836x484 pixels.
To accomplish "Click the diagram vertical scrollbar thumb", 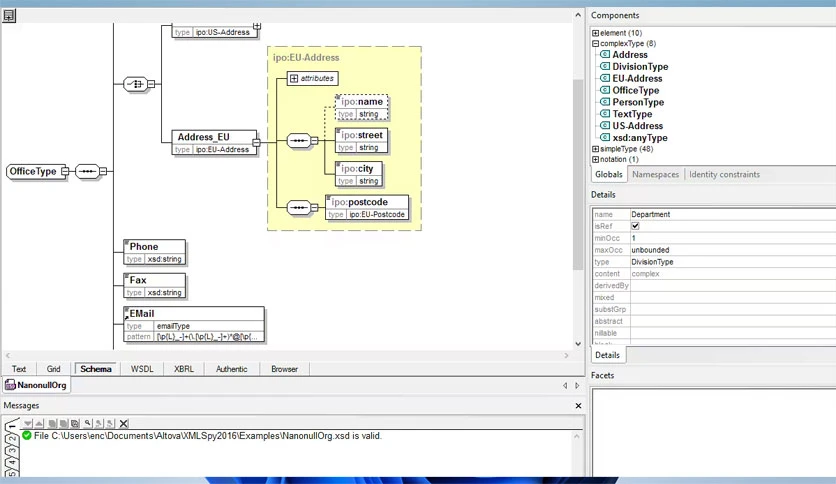I will [578, 175].
